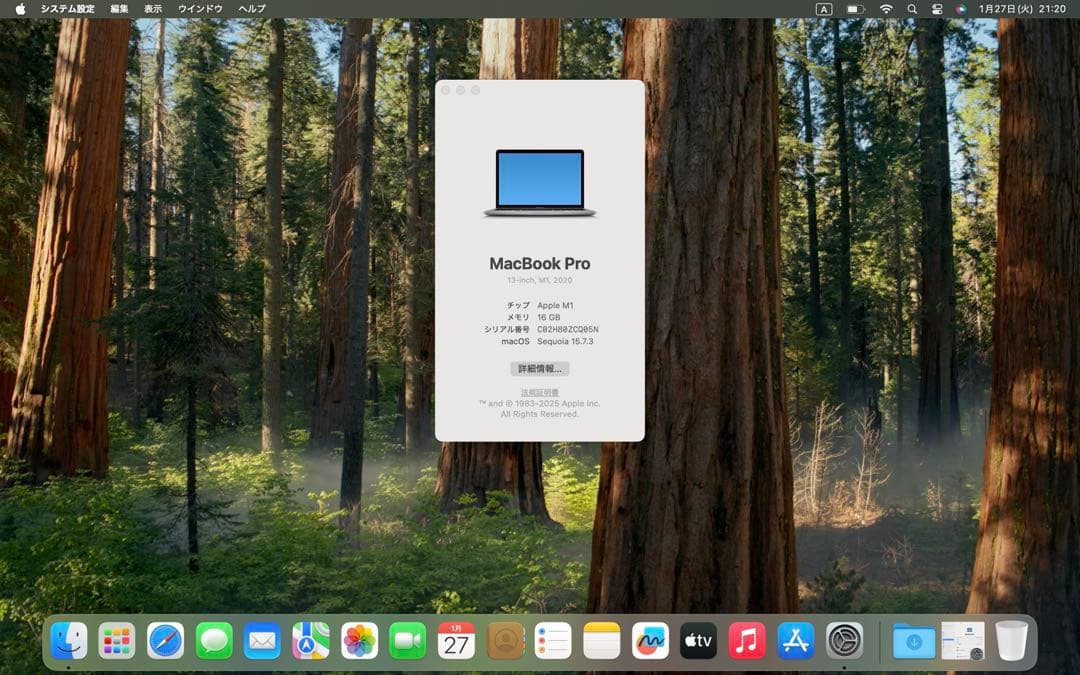Viewport: 1080px width, 675px height.
Task: Click the 詳細情報 button
Action: (540, 368)
